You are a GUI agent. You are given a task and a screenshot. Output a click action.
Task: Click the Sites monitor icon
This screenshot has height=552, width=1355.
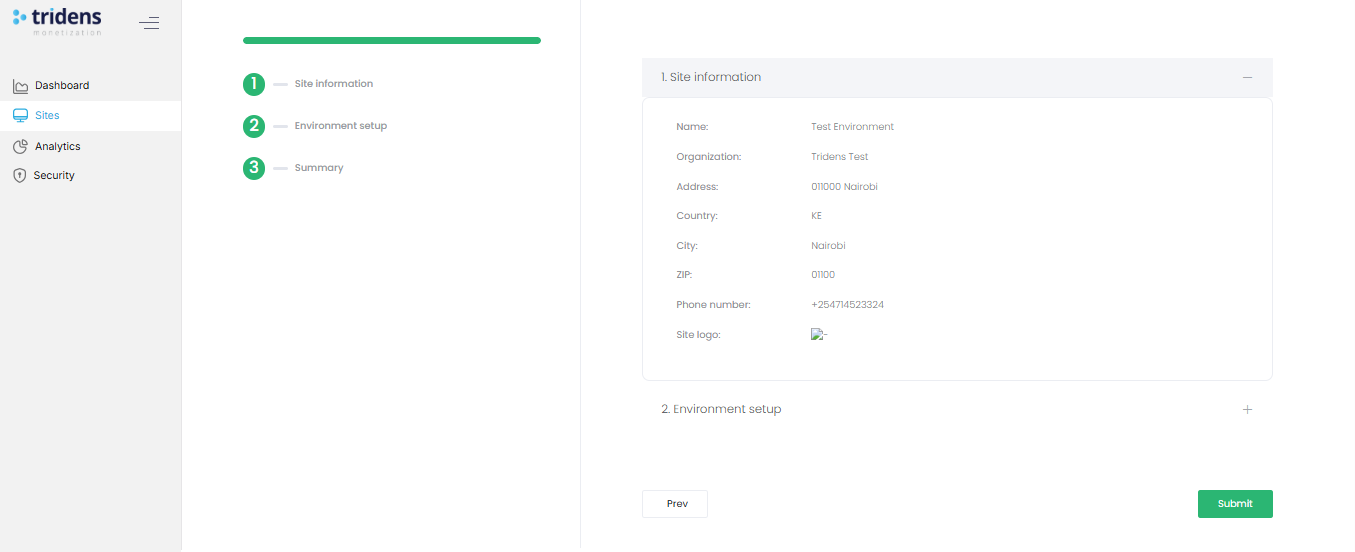20,116
